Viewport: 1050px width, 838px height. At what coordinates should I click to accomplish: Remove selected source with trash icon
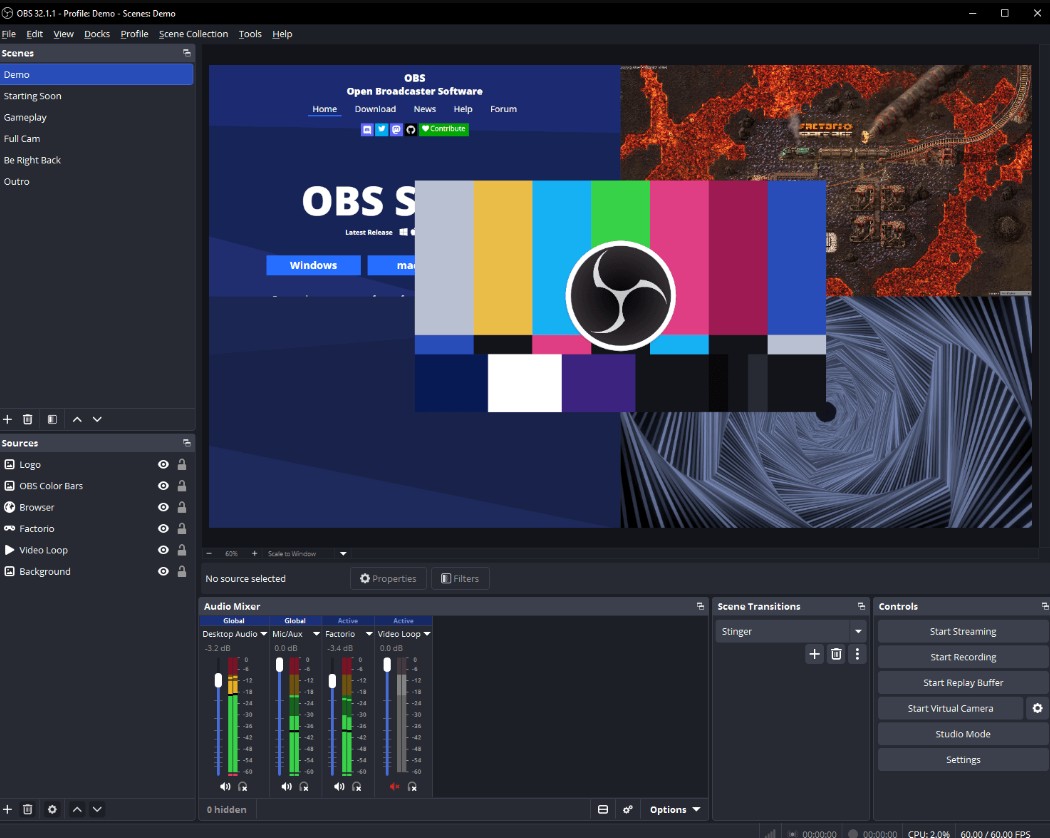[x=27, y=809]
